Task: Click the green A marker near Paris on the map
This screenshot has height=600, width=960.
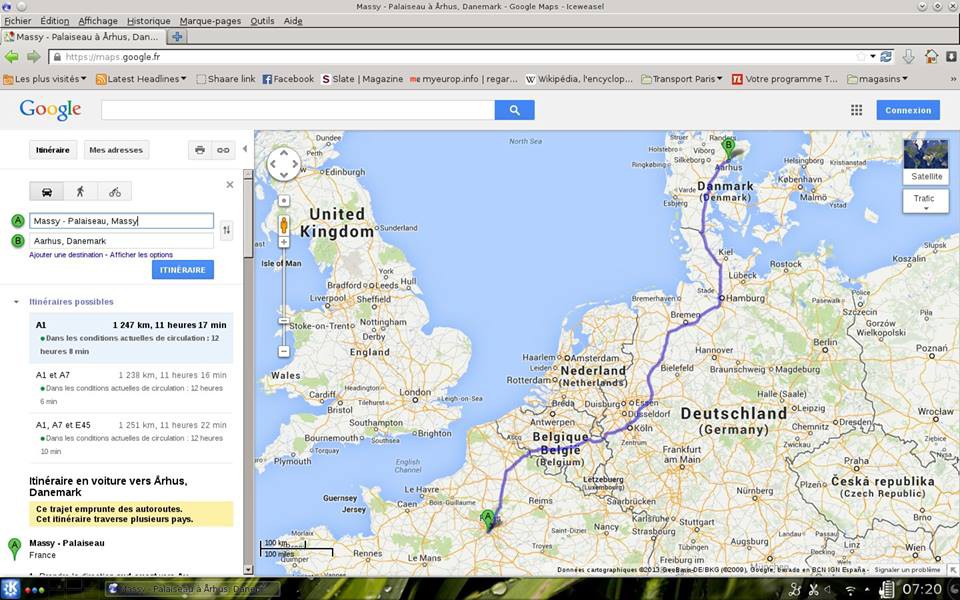Action: coord(487,519)
